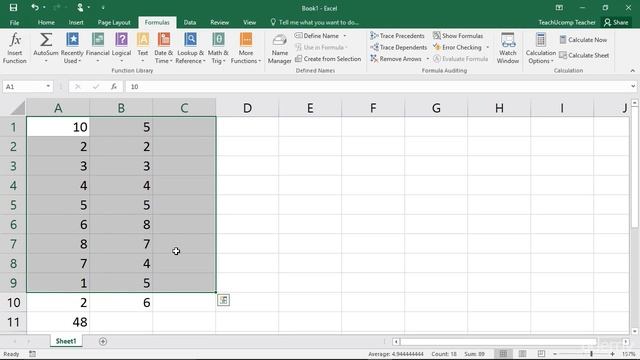Open the Financial functions menu
Image resolution: width=640 pixels, height=360 pixels.
pyautogui.click(x=98, y=48)
